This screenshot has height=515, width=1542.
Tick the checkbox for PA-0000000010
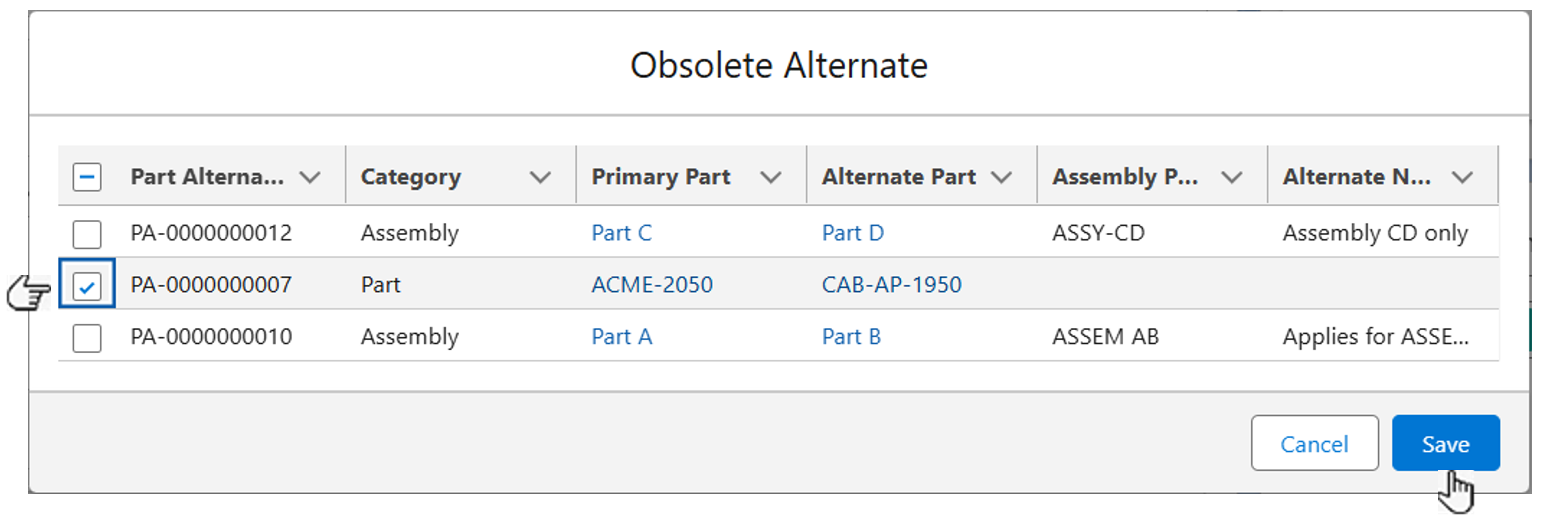[x=87, y=338]
